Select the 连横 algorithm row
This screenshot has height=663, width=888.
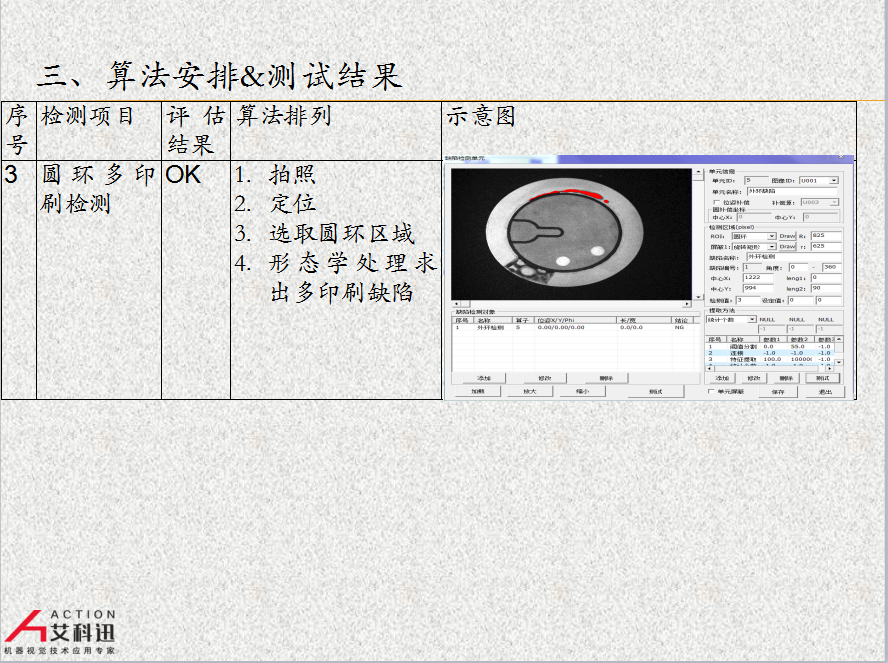(x=770, y=353)
